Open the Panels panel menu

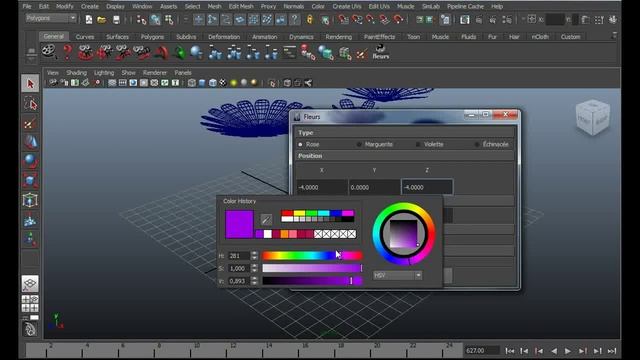(183, 73)
